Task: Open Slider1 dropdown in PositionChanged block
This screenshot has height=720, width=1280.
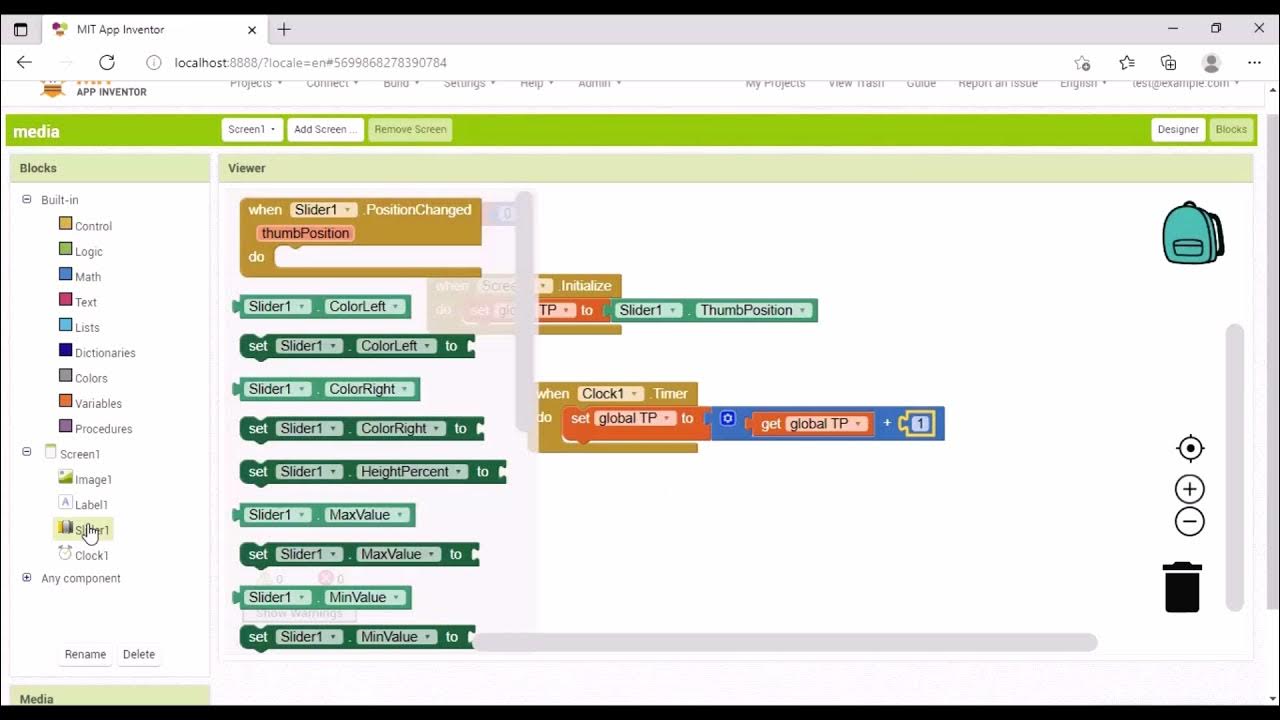Action: click(x=324, y=210)
